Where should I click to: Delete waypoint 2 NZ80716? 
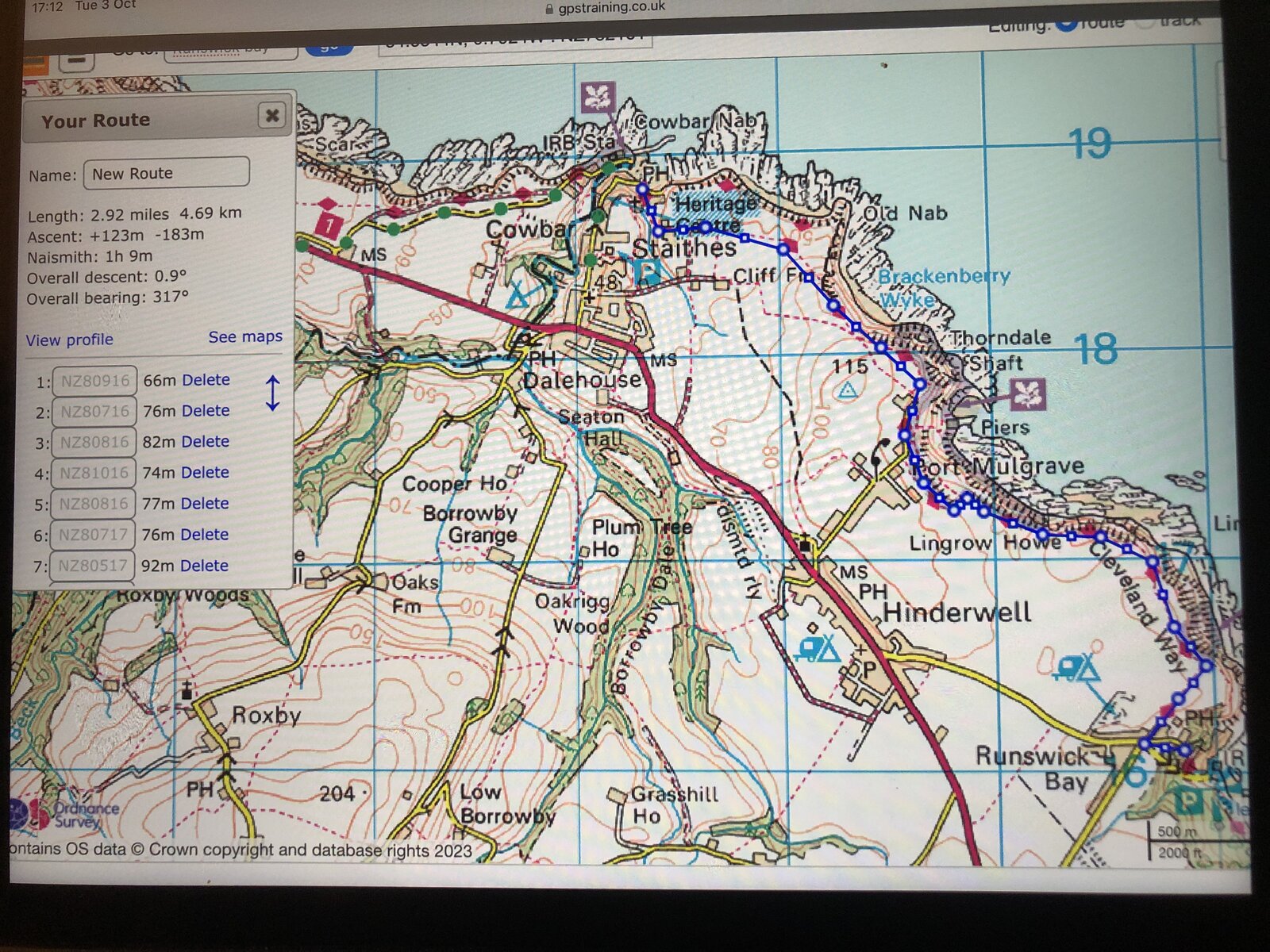tap(206, 411)
